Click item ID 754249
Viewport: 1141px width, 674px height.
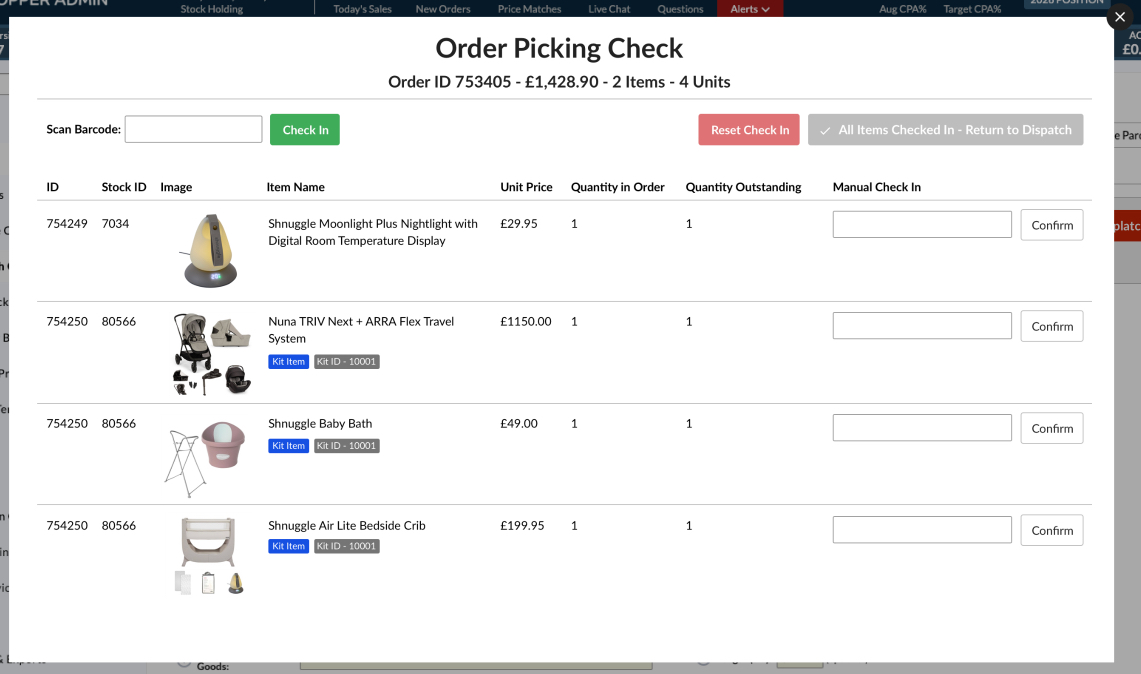[x=67, y=223]
